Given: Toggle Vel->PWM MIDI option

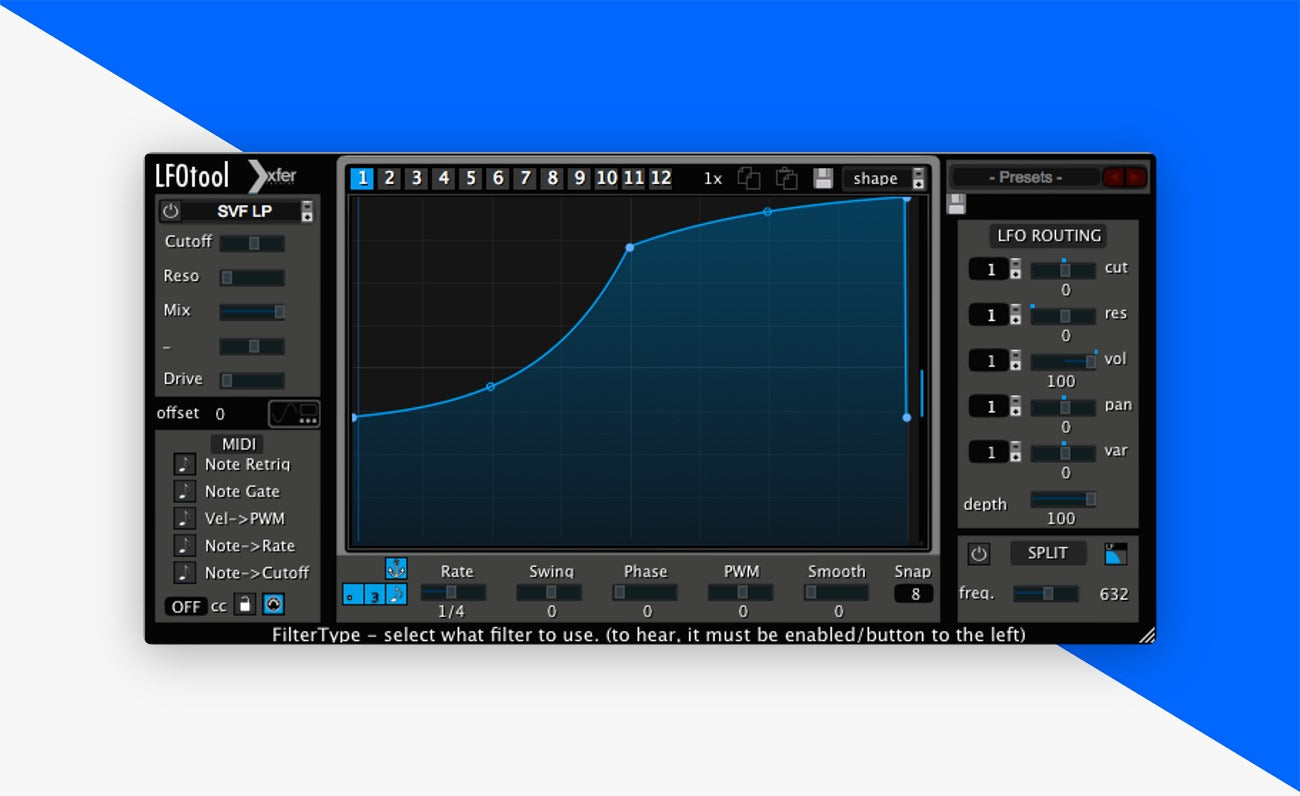Looking at the screenshot, I should tap(185, 518).
